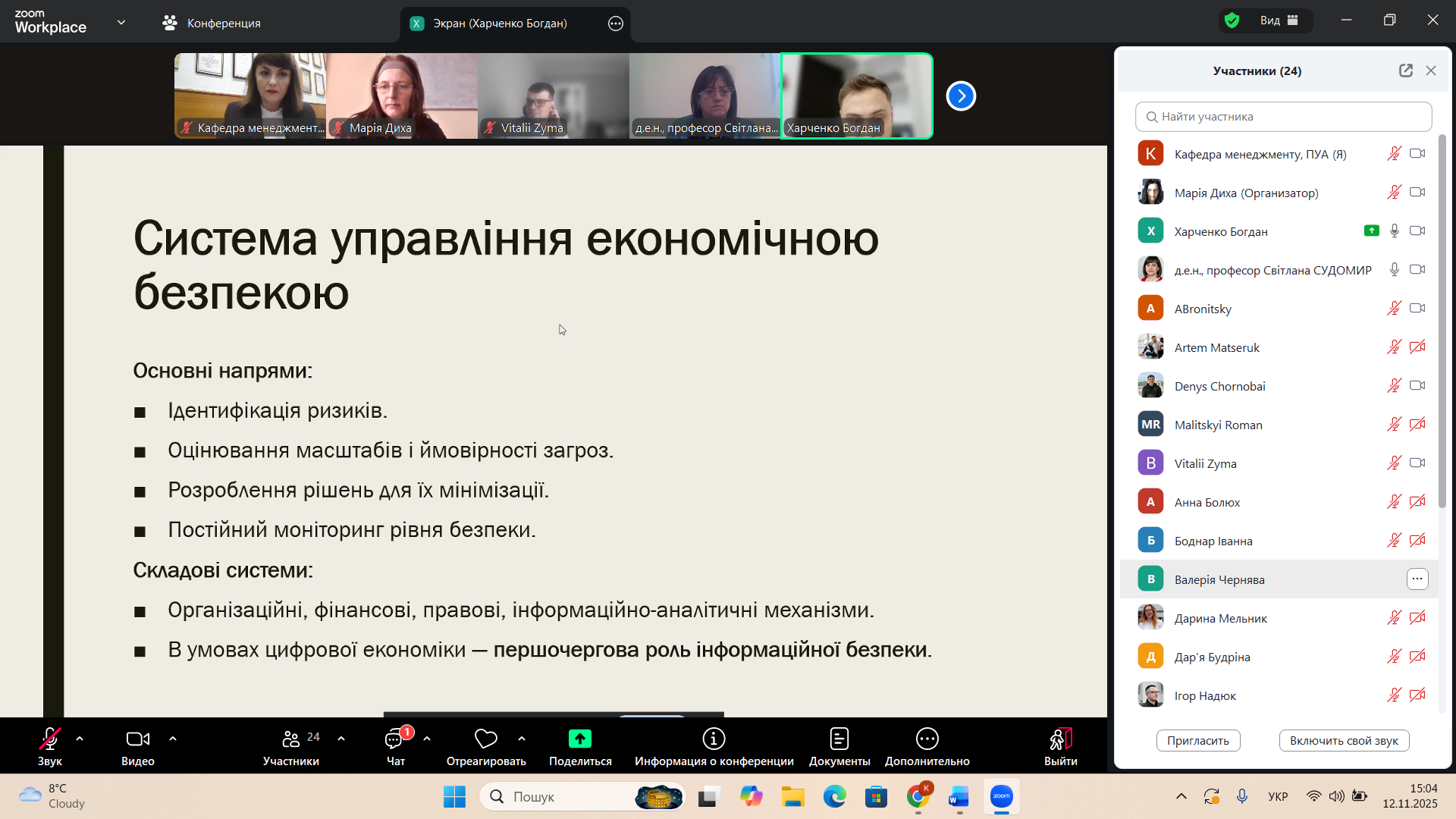Open Zoom Workplace dropdown chevron
Viewport: 1456px width, 819px height.
(x=121, y=23)
